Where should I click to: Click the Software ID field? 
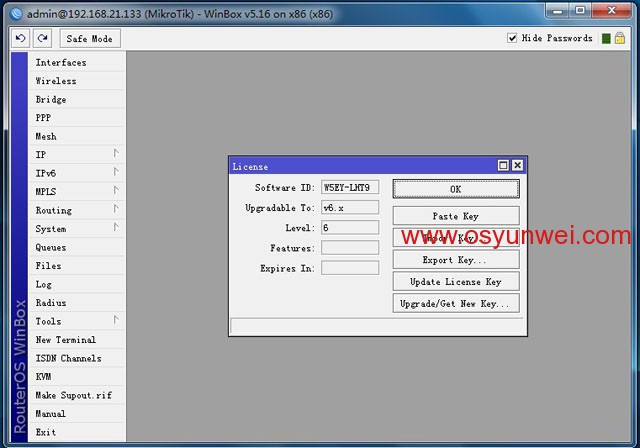point(350,187)
